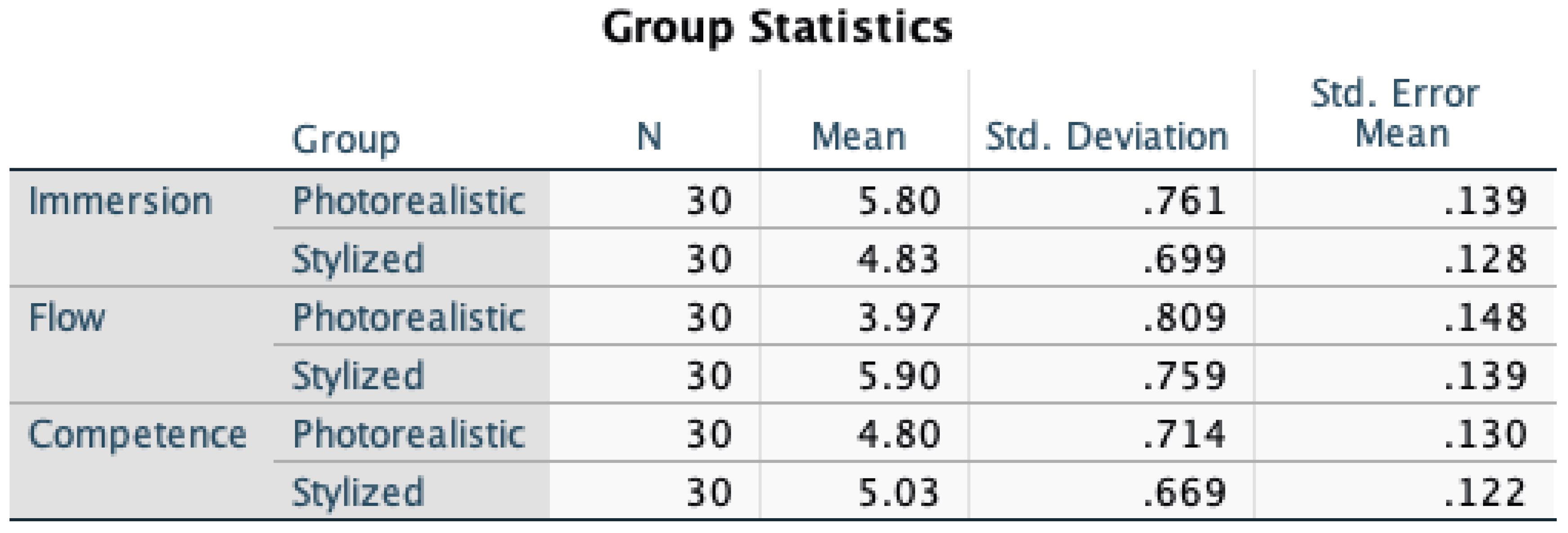
Task: Click the Immersion row label
Action: coord(121,201)
